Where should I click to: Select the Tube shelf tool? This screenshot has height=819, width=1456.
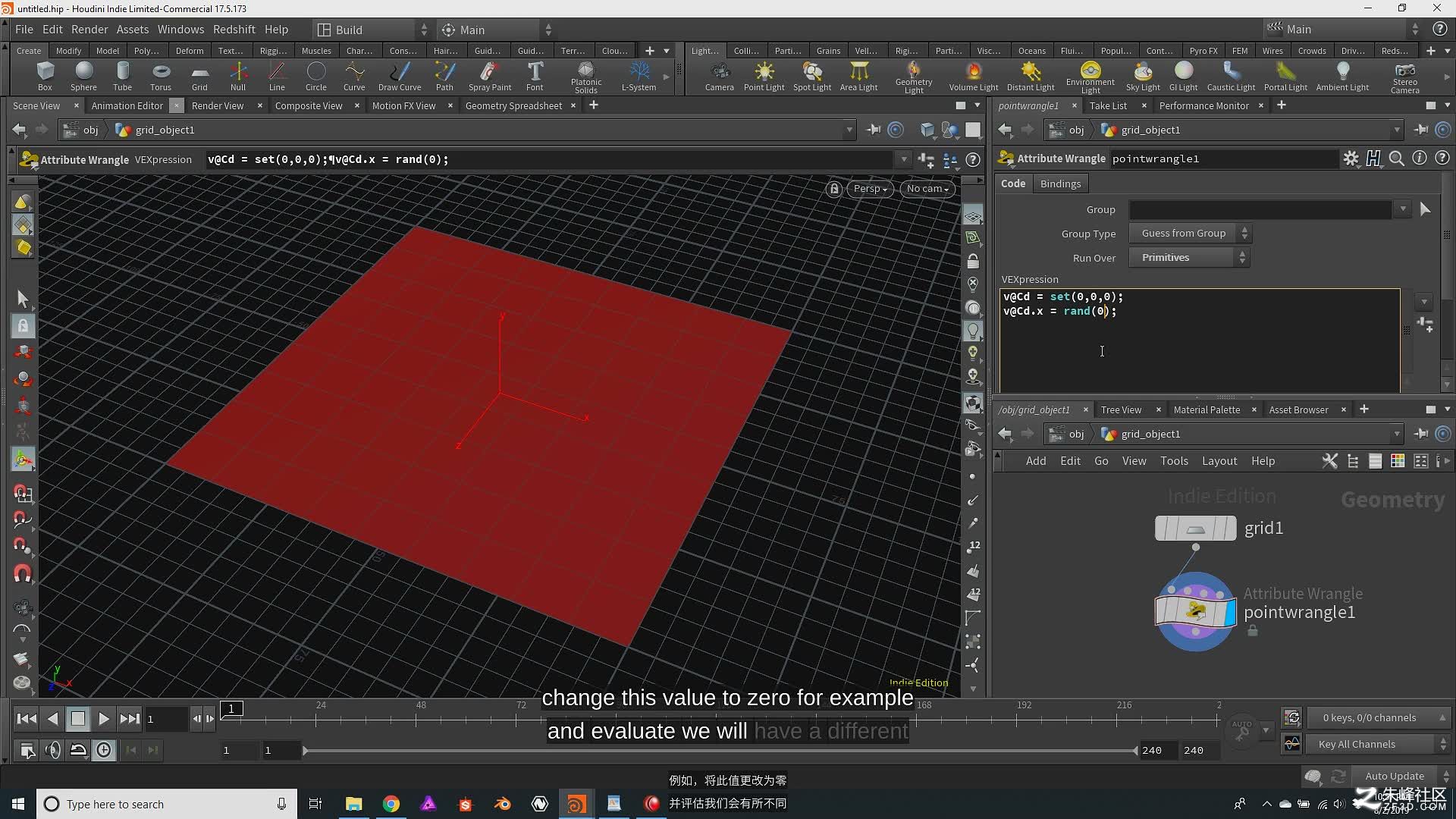point(122,77)
